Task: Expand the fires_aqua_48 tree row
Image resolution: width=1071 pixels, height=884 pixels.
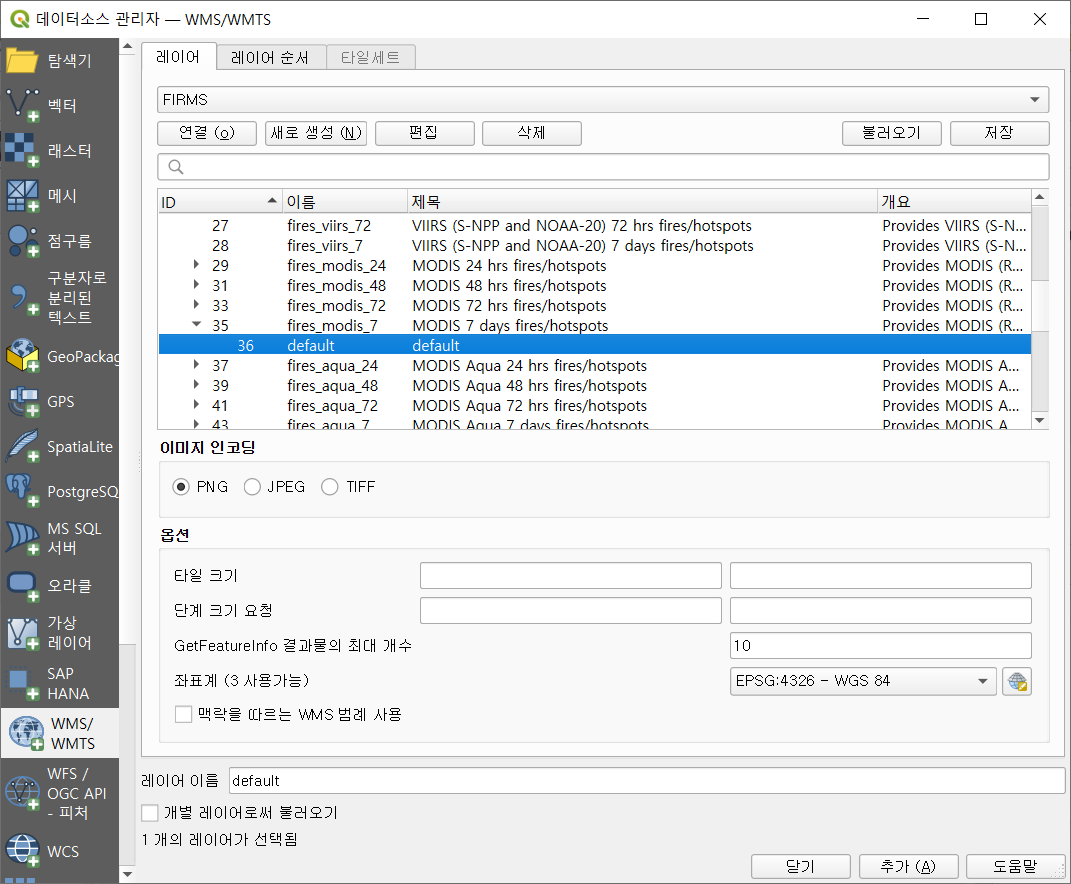Action: [196, 385]
